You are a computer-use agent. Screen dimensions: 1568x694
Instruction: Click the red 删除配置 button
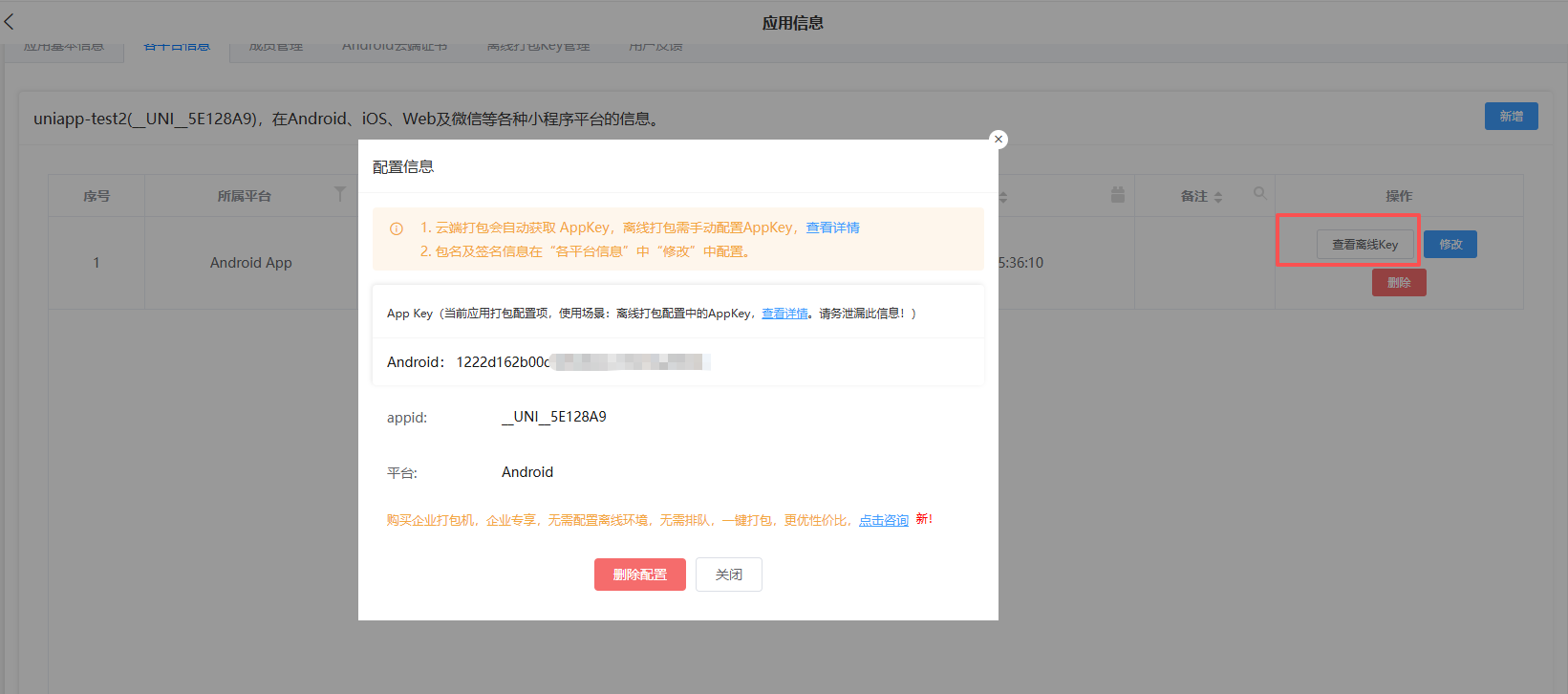click(x=640, y=575)
